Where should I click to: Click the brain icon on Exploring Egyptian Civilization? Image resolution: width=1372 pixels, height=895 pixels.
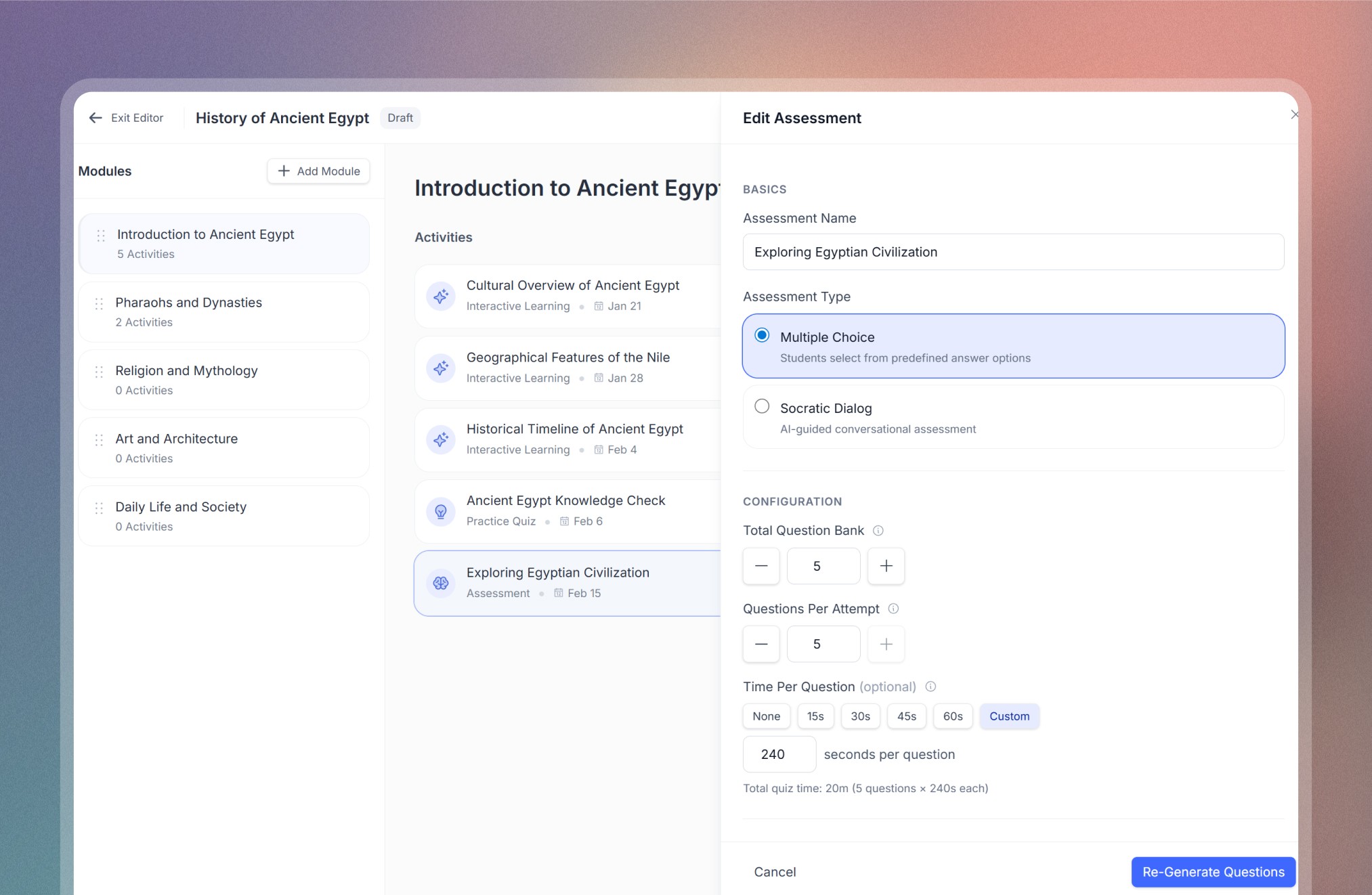[441, 582]
